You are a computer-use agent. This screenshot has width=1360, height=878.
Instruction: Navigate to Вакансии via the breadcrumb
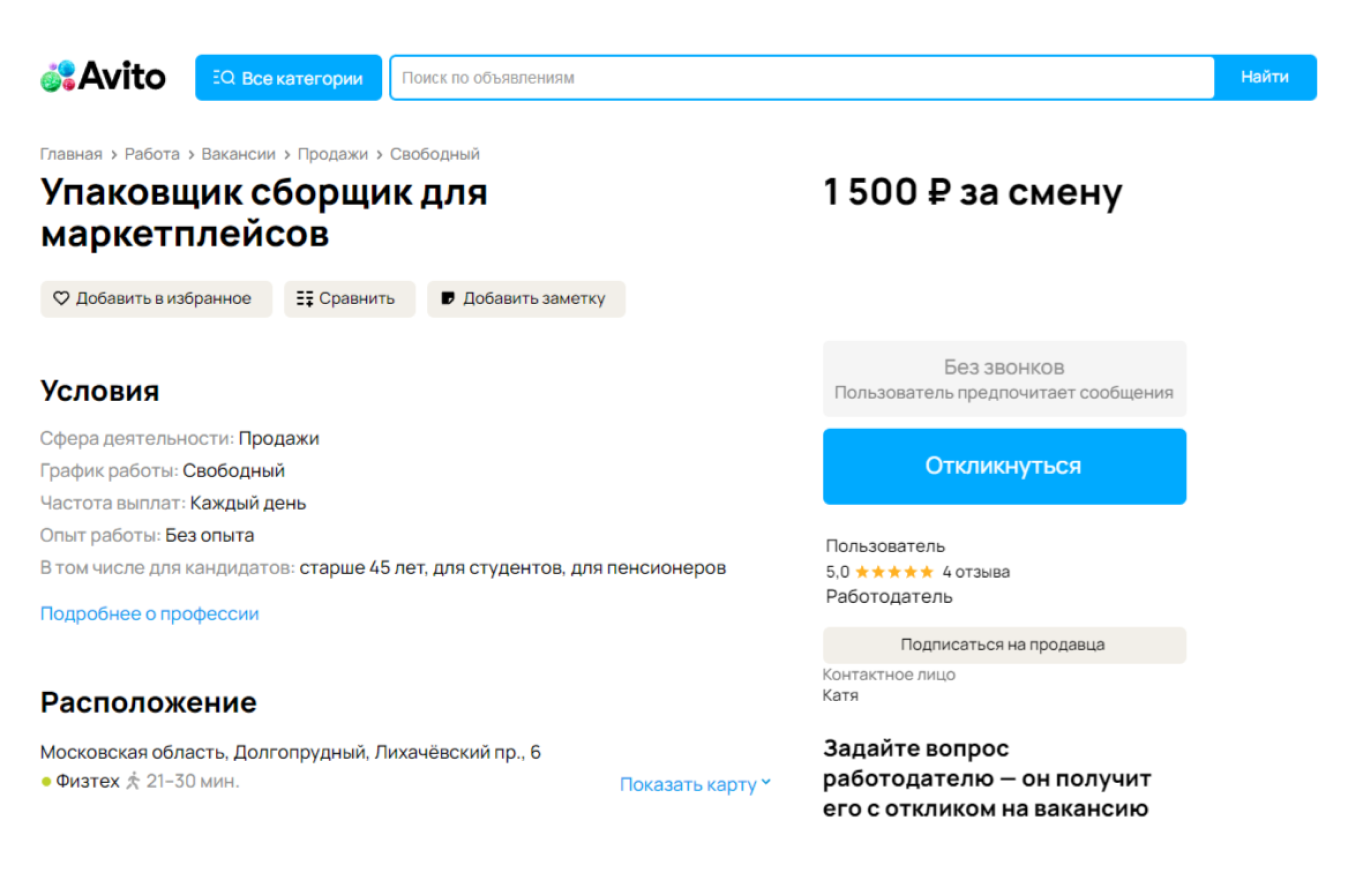pyautogui.click(x=238, y=153)
